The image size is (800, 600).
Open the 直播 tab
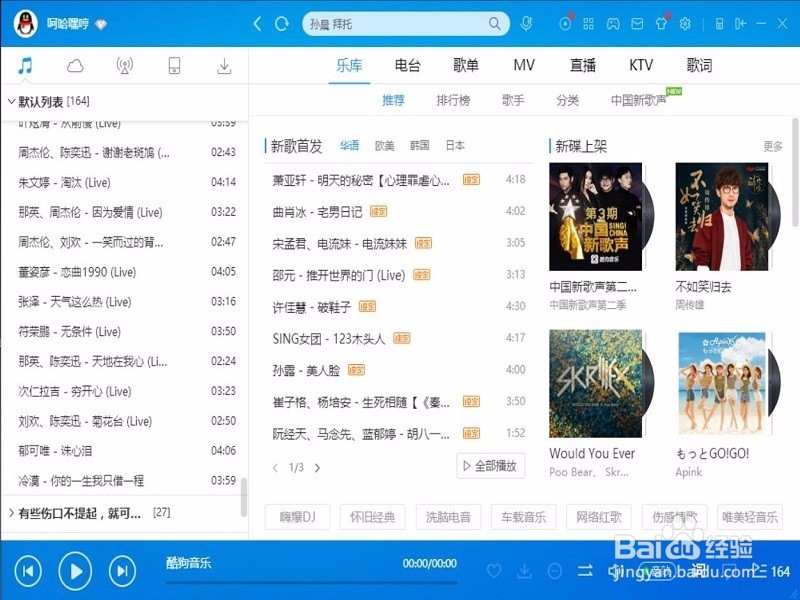tap(583, 65)
